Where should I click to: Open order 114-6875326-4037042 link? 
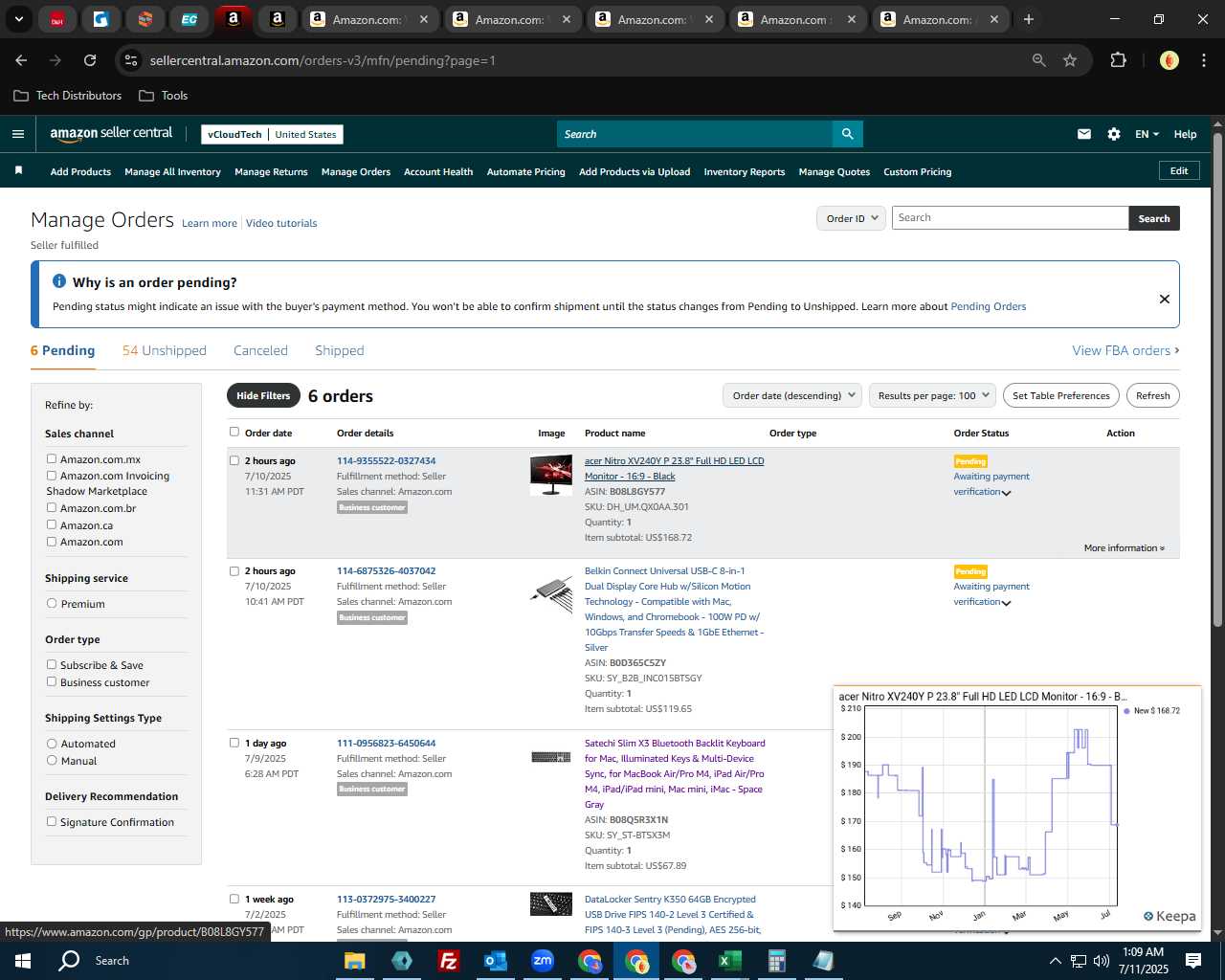pyautogui.click(x=387, y=571)
